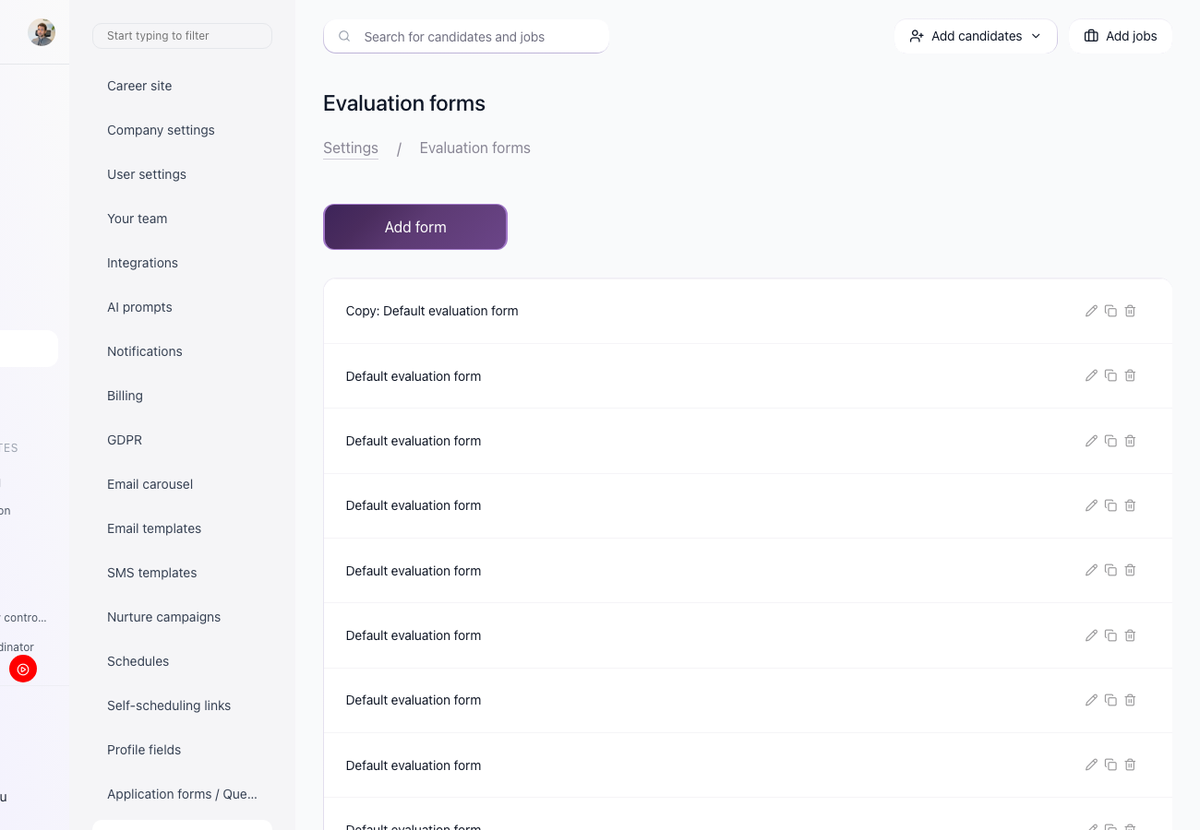
Task: Follow the Settings breadcrumb link
Action: click(350, 148)
